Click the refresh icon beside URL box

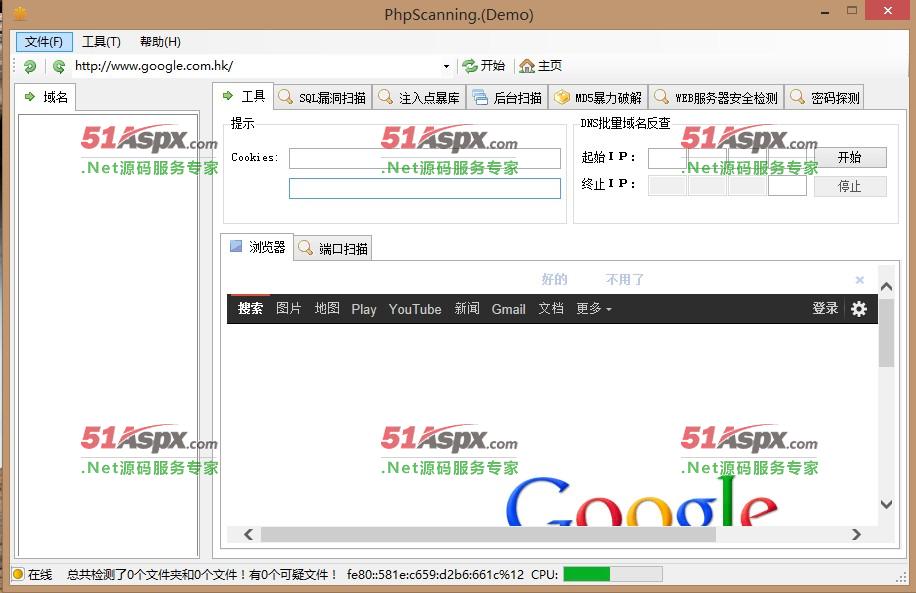(58, 67)
